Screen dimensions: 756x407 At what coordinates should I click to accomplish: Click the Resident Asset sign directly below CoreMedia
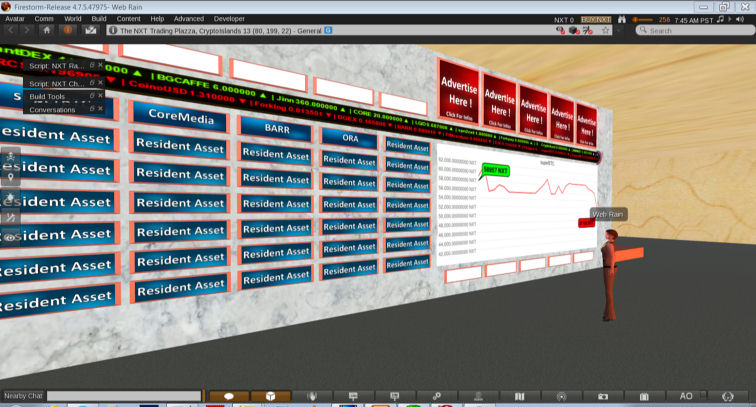point(180,145)
